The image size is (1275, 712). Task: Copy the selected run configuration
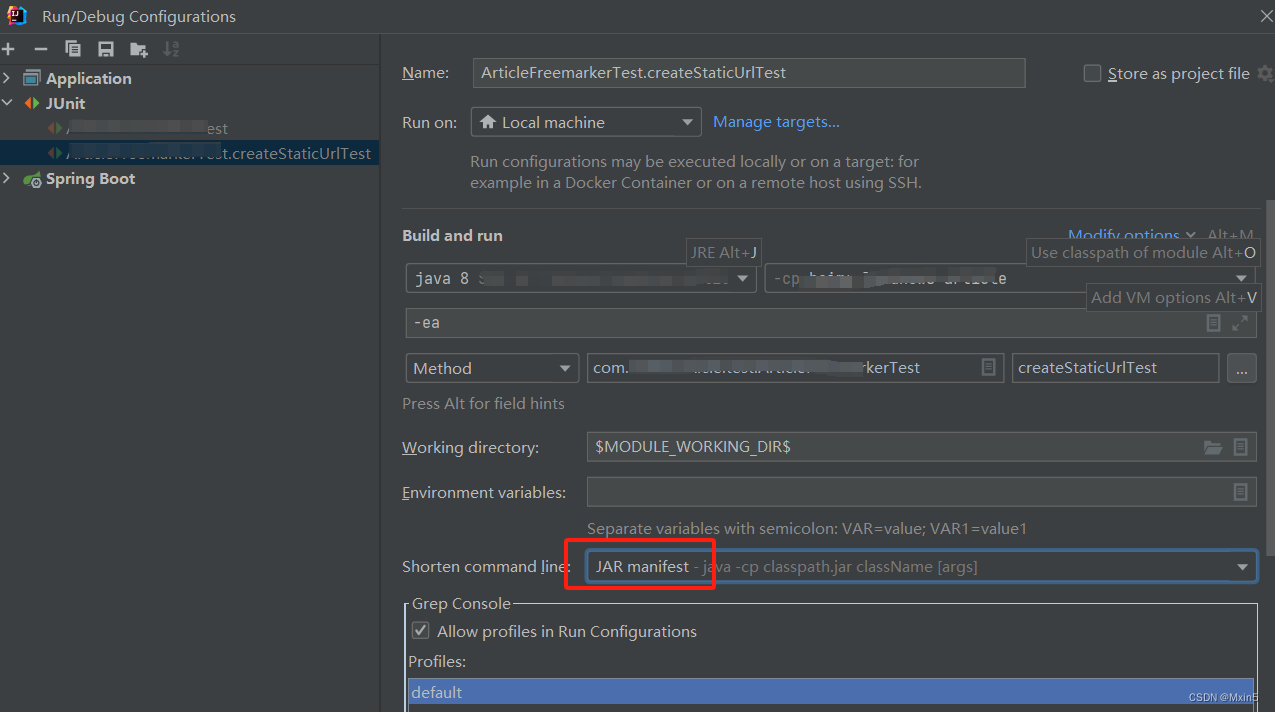(x=72, y=48)
